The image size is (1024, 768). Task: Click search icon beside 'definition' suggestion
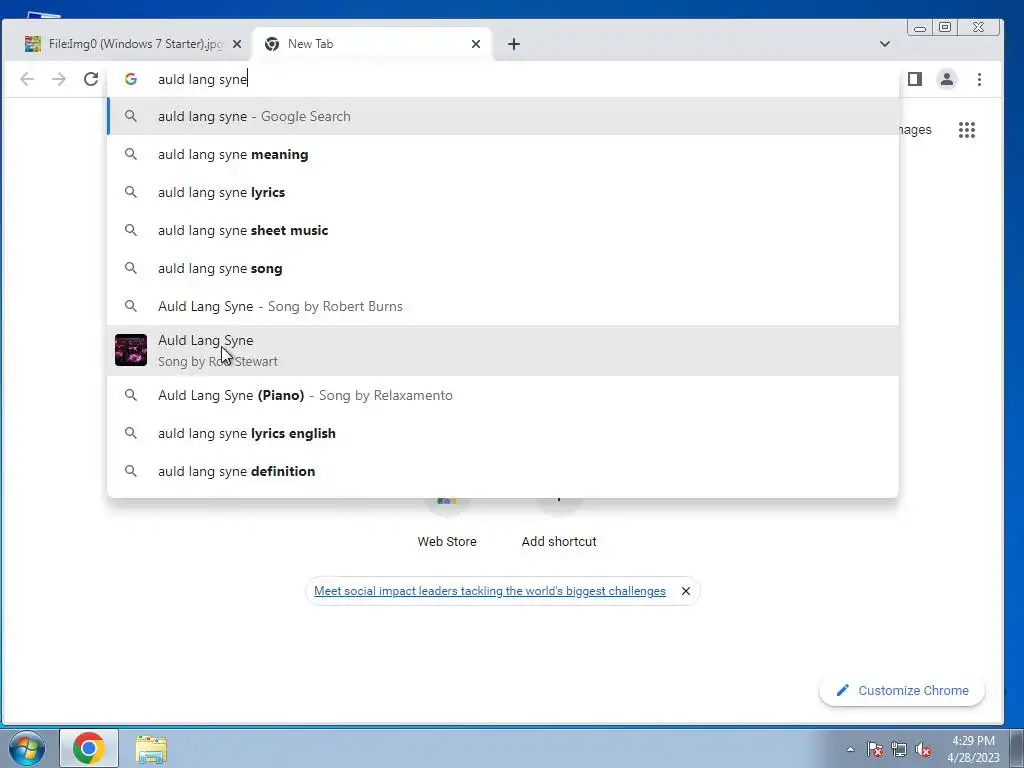pos(131,471)
